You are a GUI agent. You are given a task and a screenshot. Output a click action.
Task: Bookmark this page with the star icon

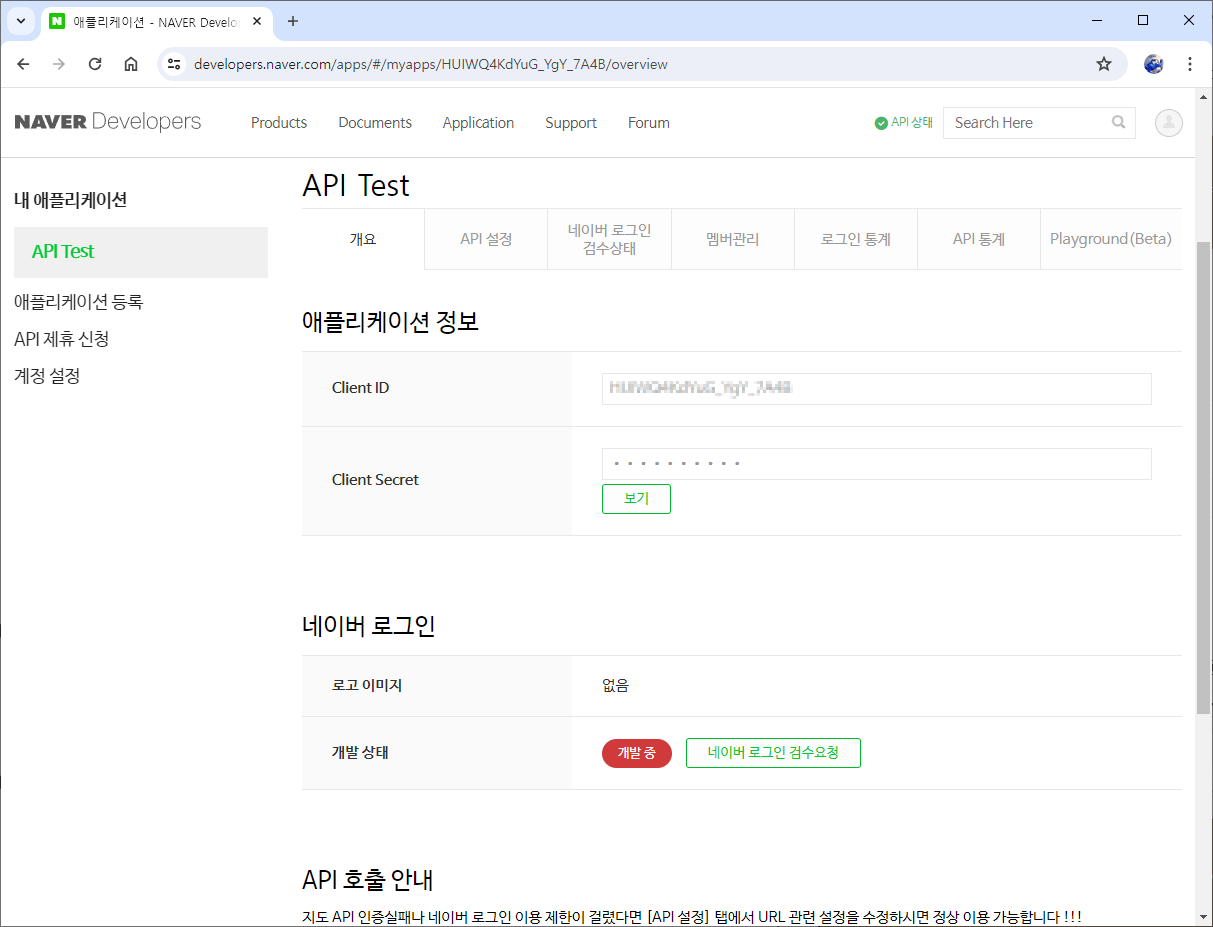(x=1104, y=64)
